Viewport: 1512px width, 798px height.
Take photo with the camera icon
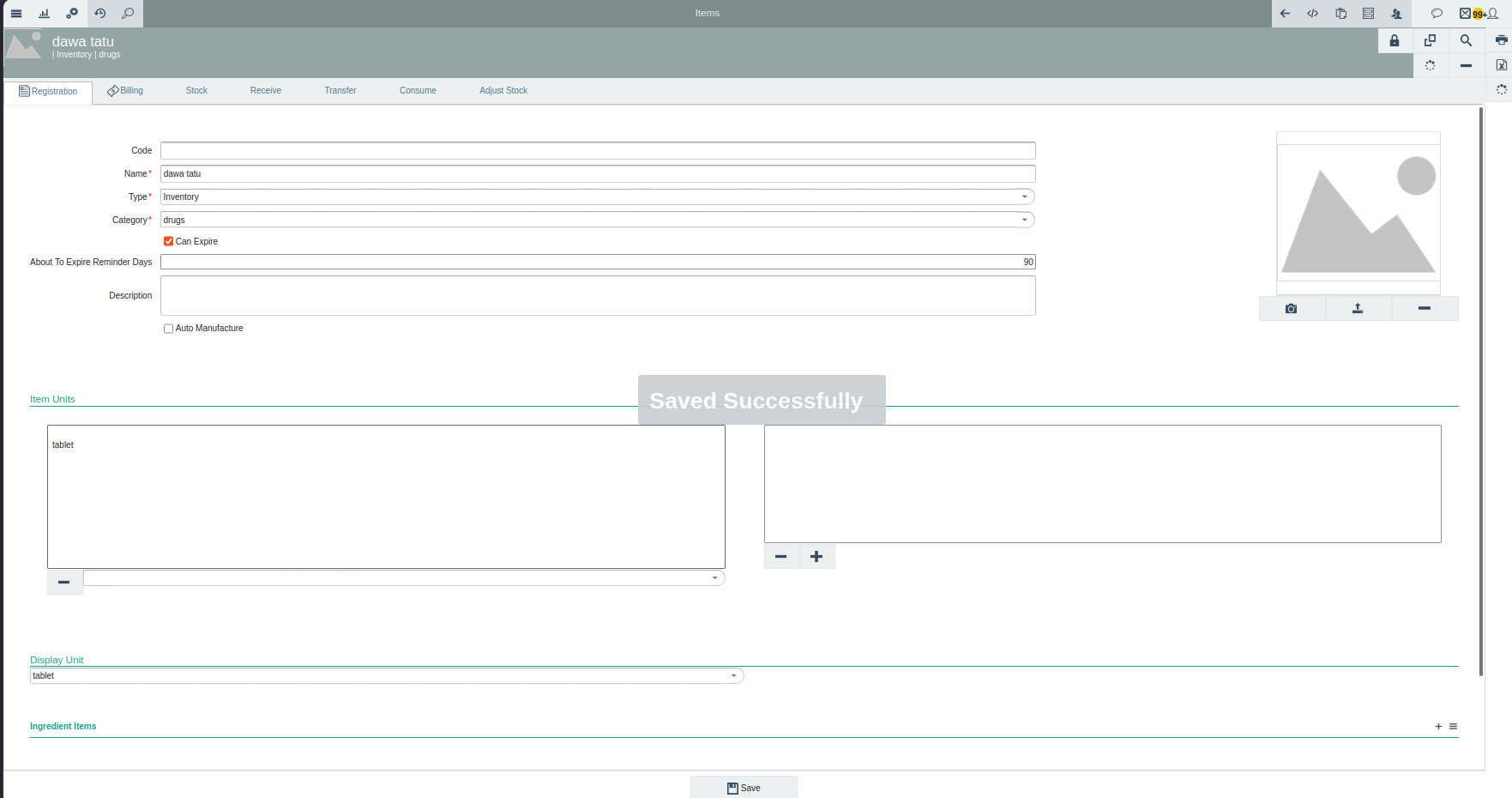1292,309
